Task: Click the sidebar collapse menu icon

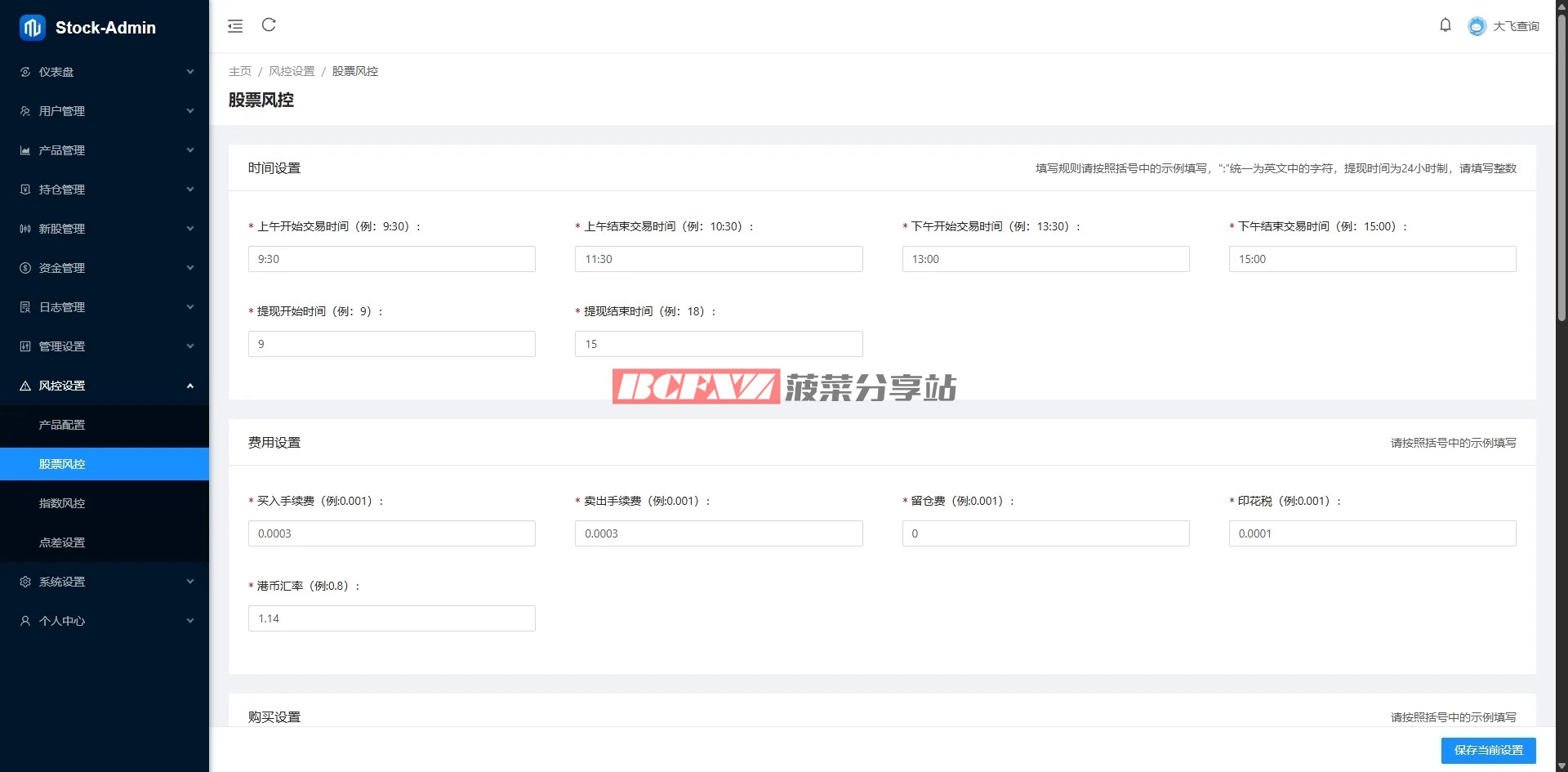Action: [x=235, y=26]
